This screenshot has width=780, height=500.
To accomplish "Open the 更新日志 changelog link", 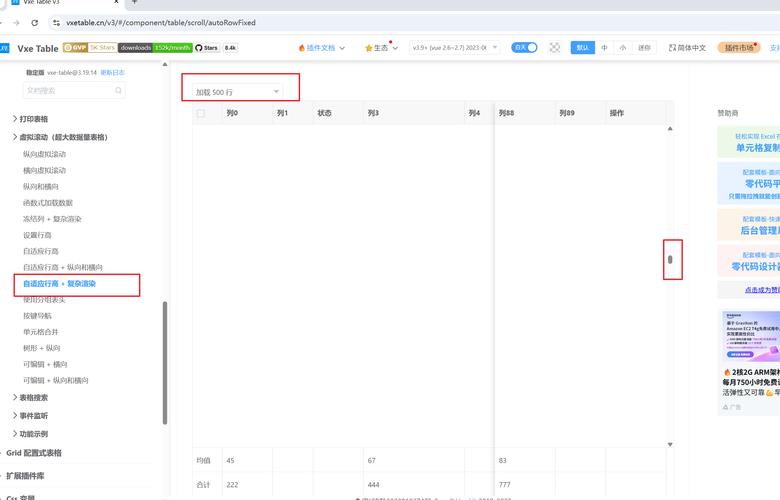I will tap(113, 73).
